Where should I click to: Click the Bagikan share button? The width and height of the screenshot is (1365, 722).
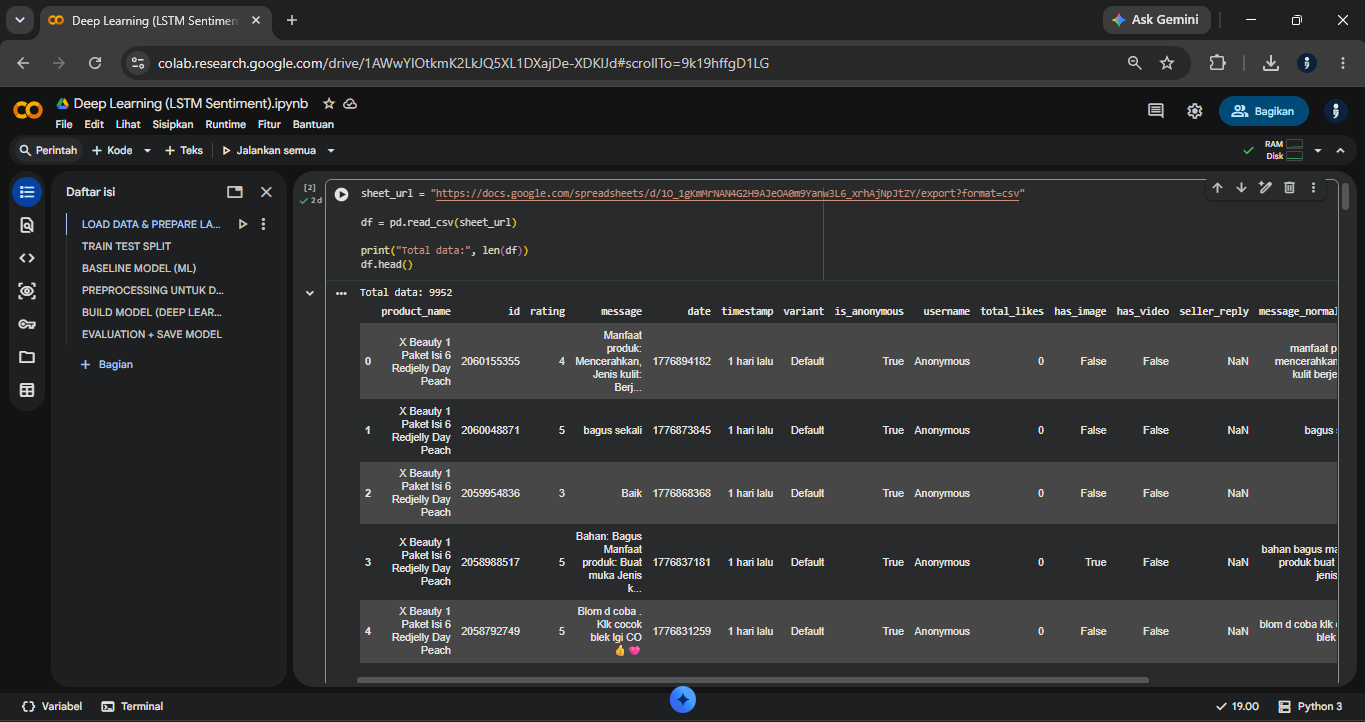1264,111
